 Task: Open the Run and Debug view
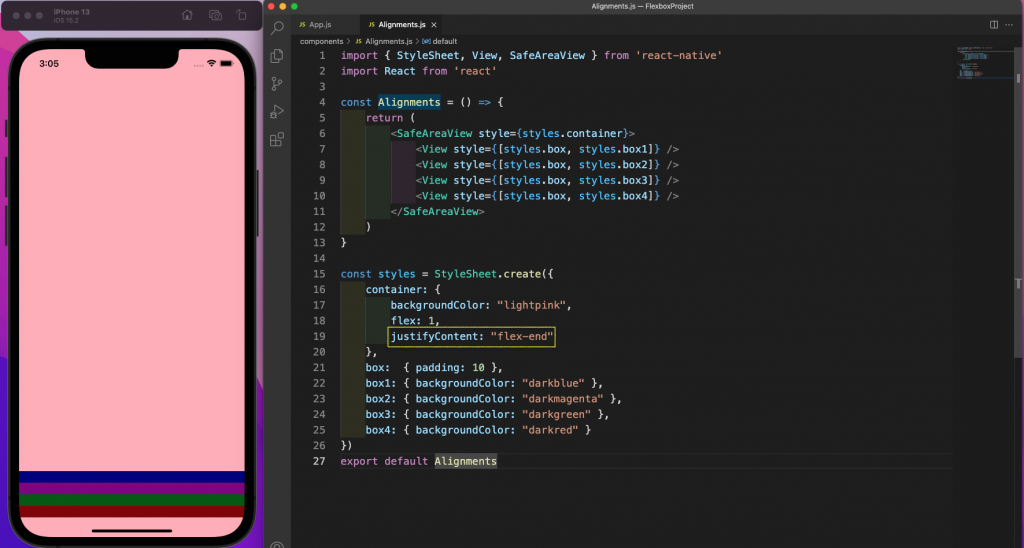(277, 112)
